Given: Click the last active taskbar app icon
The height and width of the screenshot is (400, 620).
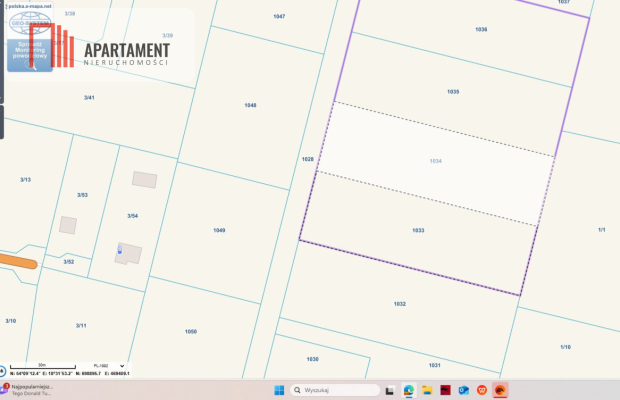Looking at the screenshot, I should tap(500, 390).
